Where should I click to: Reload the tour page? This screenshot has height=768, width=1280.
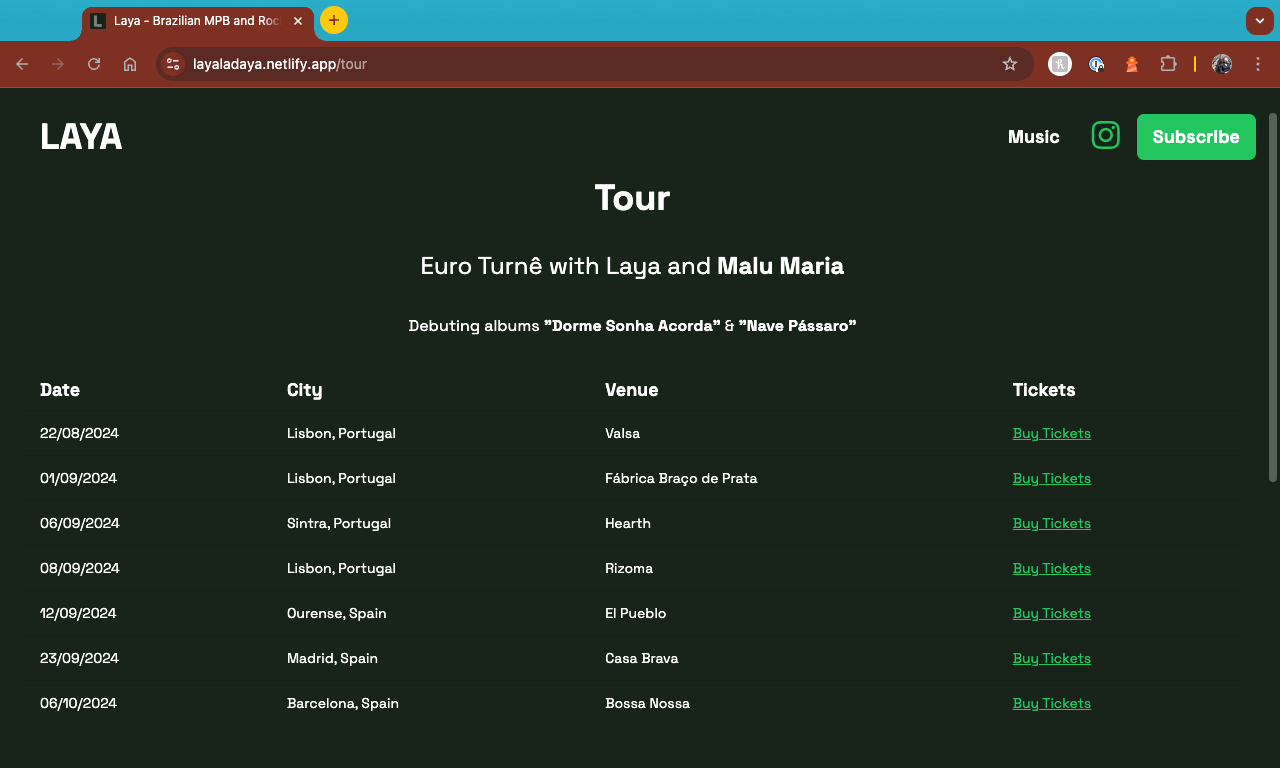point(93,63)
